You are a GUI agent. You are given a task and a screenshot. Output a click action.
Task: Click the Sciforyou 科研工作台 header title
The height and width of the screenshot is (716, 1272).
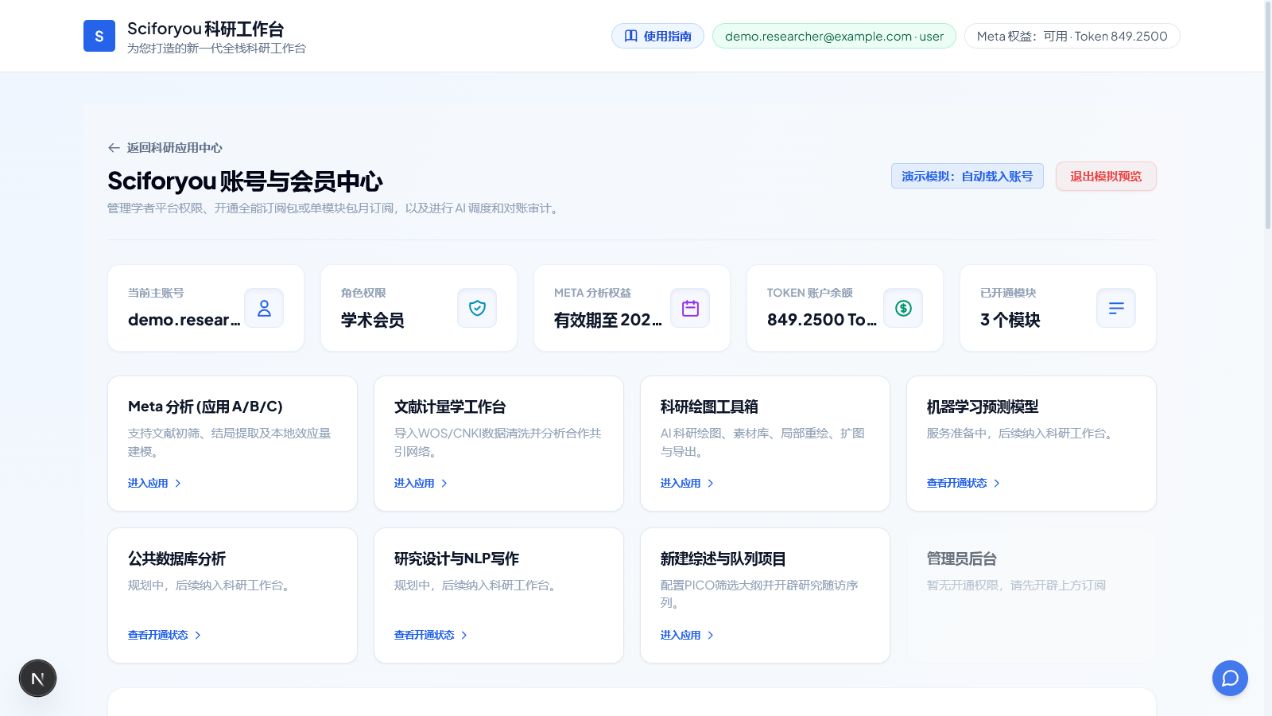[x=205, y=29]
